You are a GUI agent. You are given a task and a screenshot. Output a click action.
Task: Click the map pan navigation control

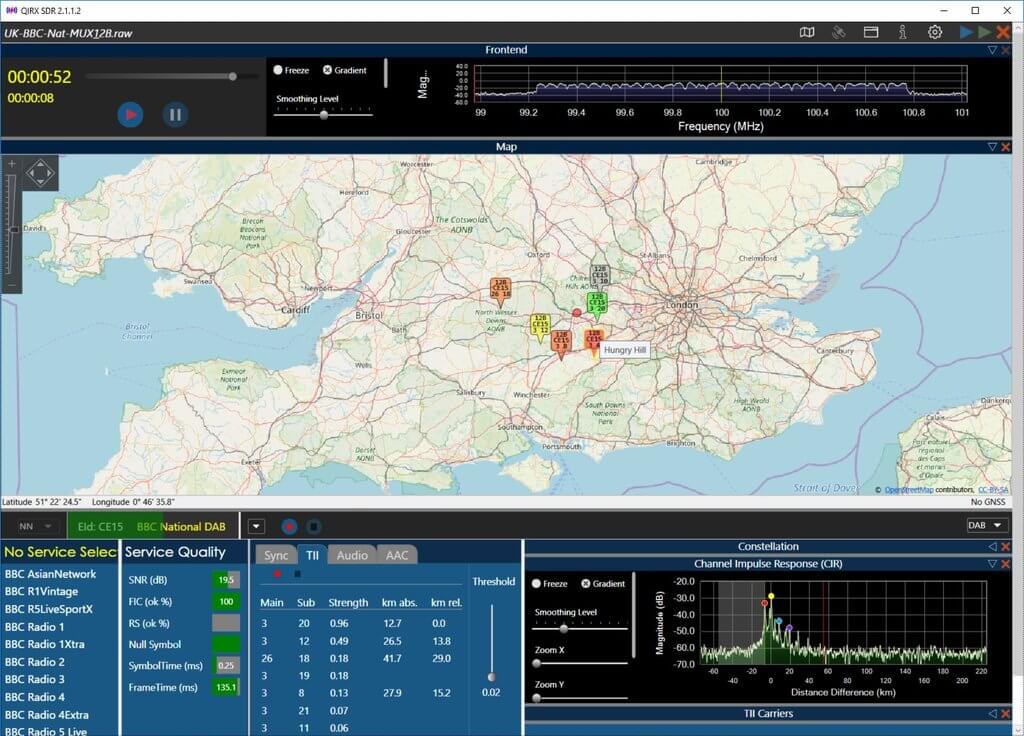point(40,172)
